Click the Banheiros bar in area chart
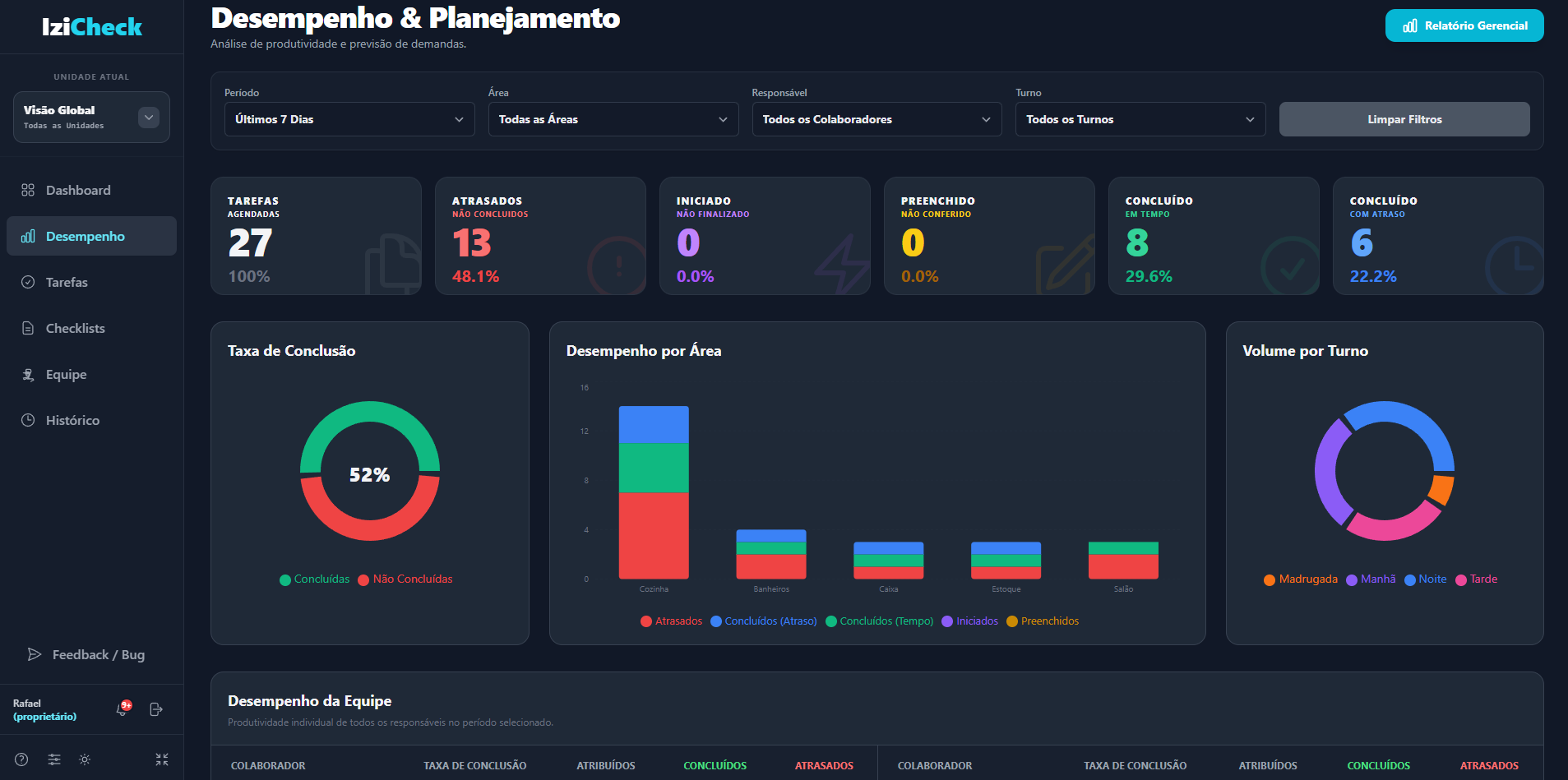Screen dimensions: 1568x780 click(x=771, y=555)
